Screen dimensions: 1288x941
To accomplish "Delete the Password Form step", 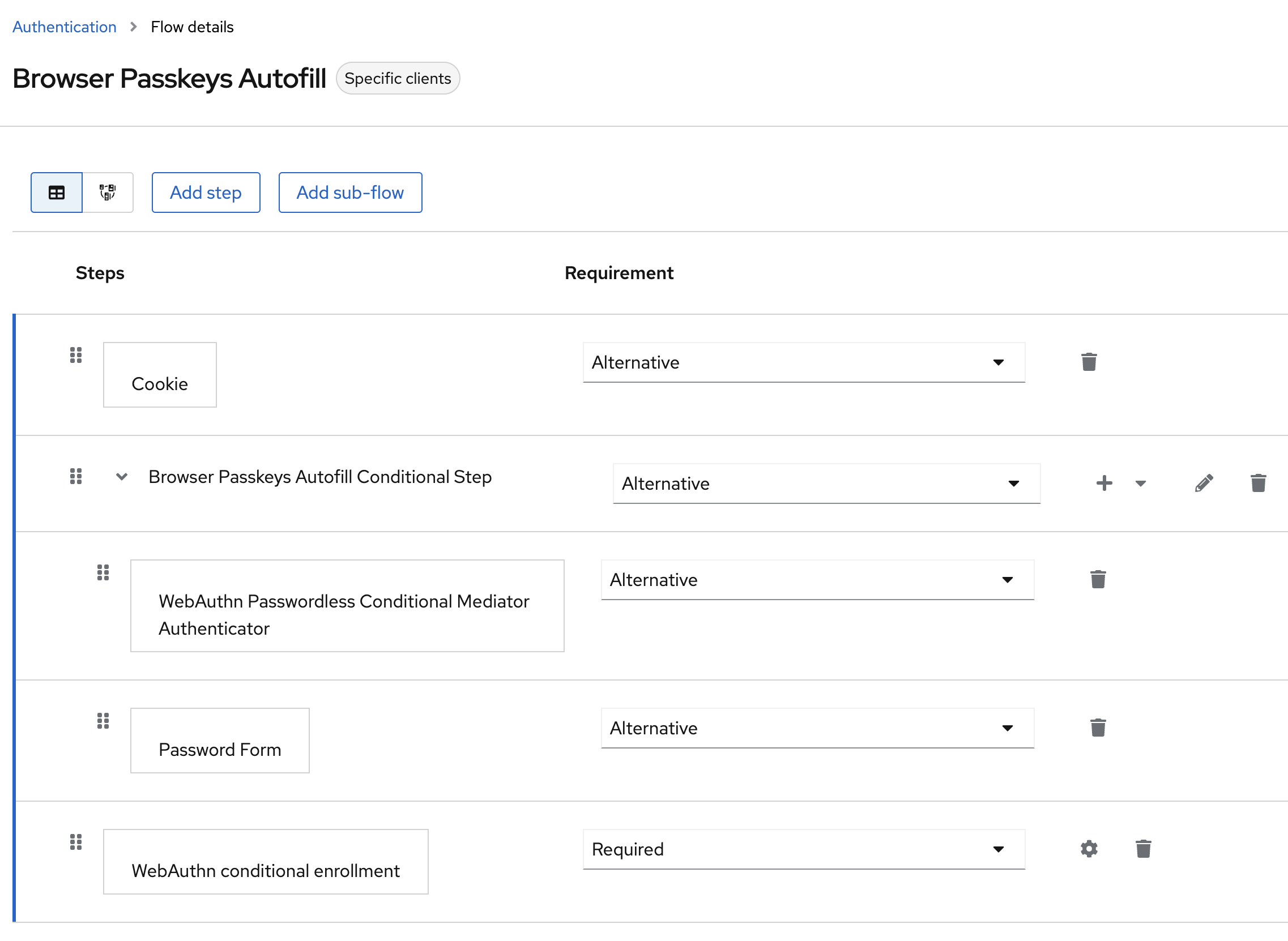I will [x=1098, y=728].
